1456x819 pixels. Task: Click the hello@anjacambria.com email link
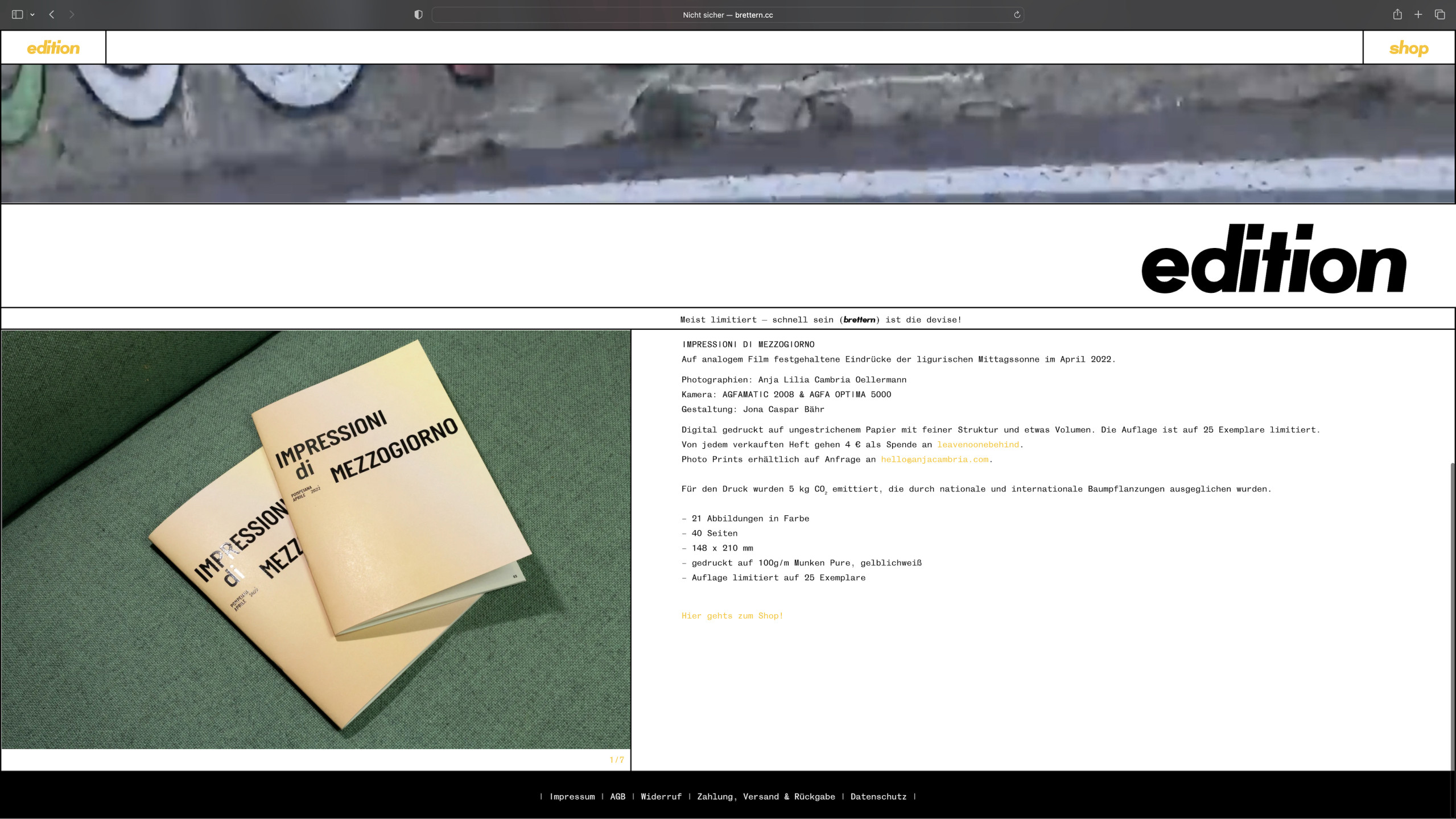pos(934,460)
